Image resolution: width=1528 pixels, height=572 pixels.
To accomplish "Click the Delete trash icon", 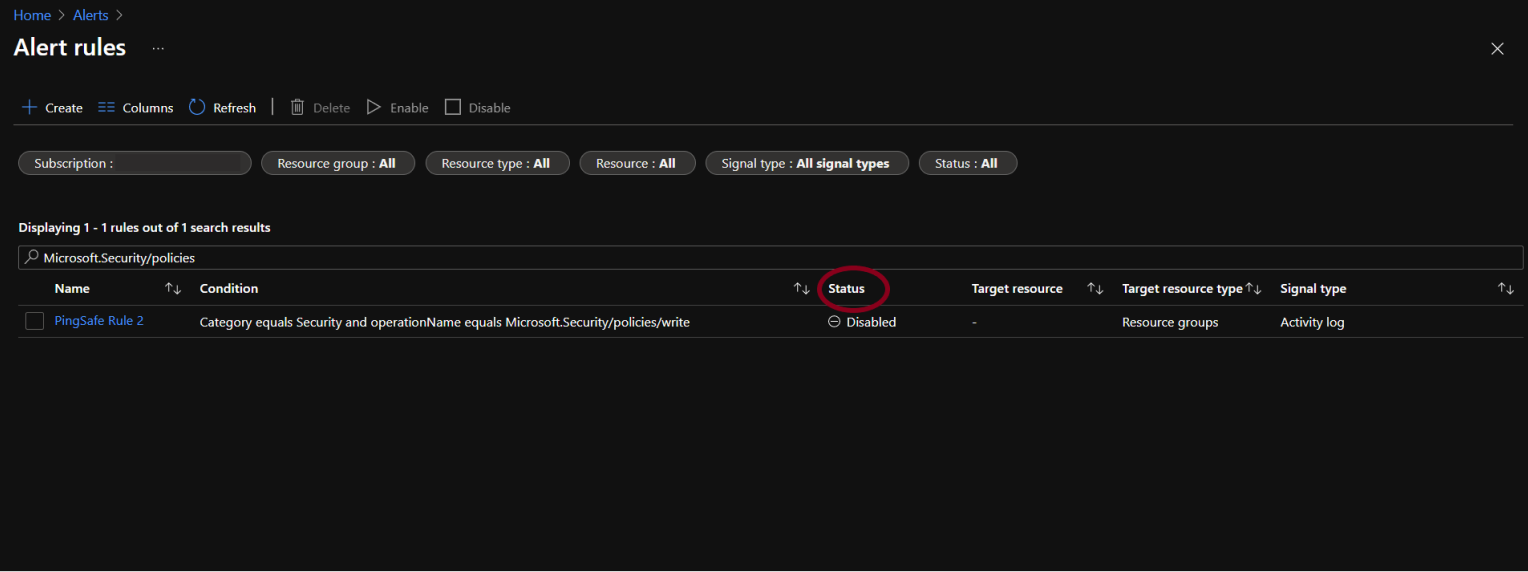I will pos(297,107).
